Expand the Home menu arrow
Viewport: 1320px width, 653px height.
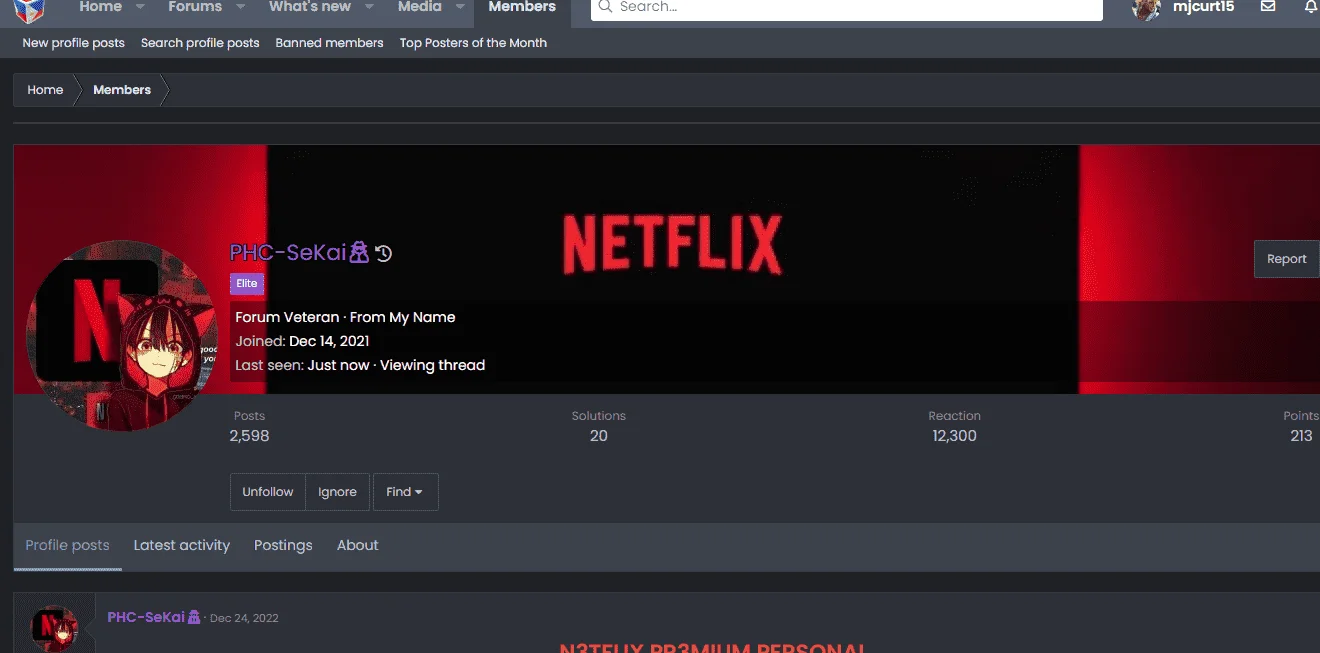tap(140, 7)
